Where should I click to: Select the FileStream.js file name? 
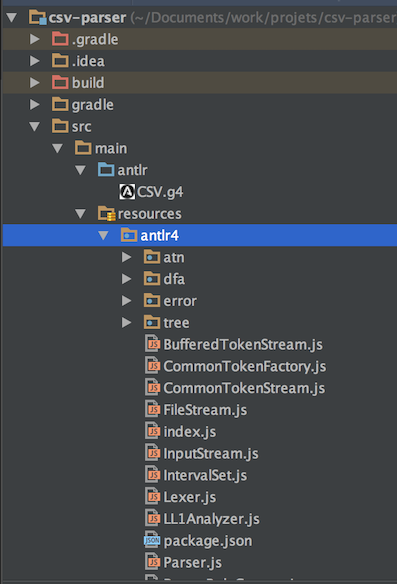(x=205, y=410)
